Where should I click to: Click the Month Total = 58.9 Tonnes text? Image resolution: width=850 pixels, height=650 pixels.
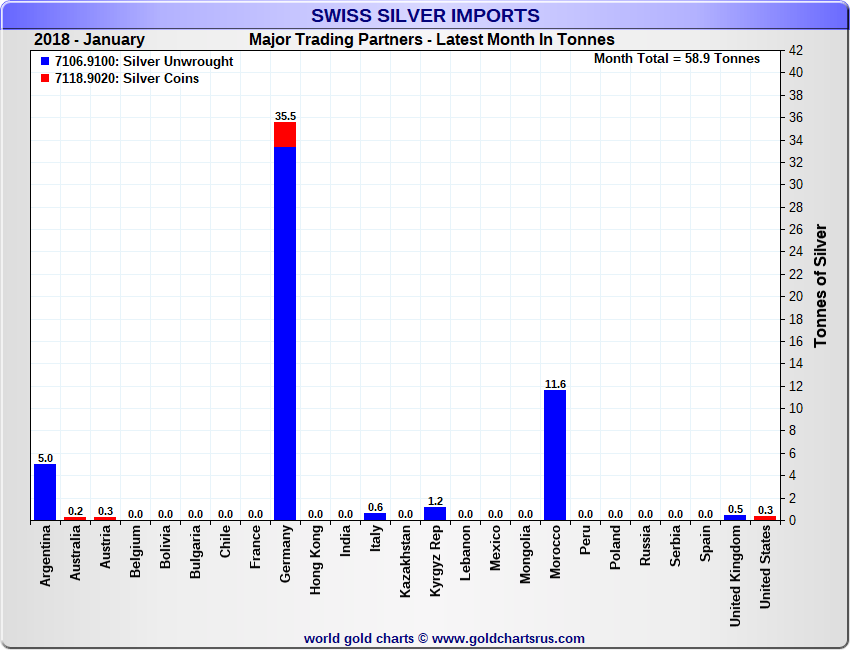677,59
